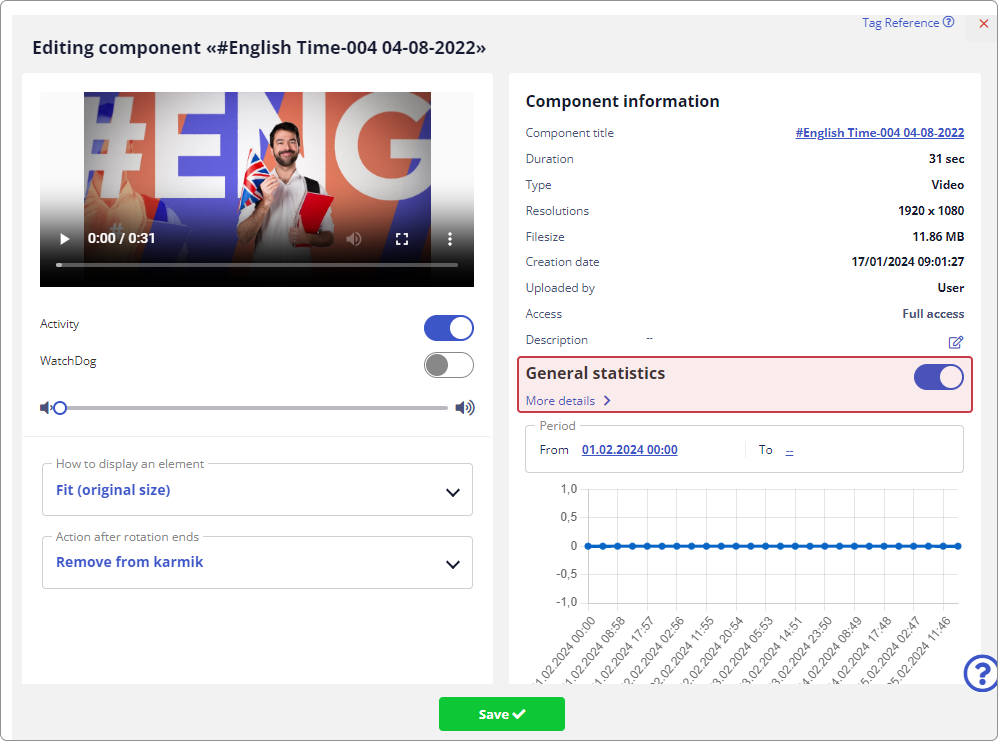Open the Tag Reference link
Viewport: 998px width, 741px height.
907,23
